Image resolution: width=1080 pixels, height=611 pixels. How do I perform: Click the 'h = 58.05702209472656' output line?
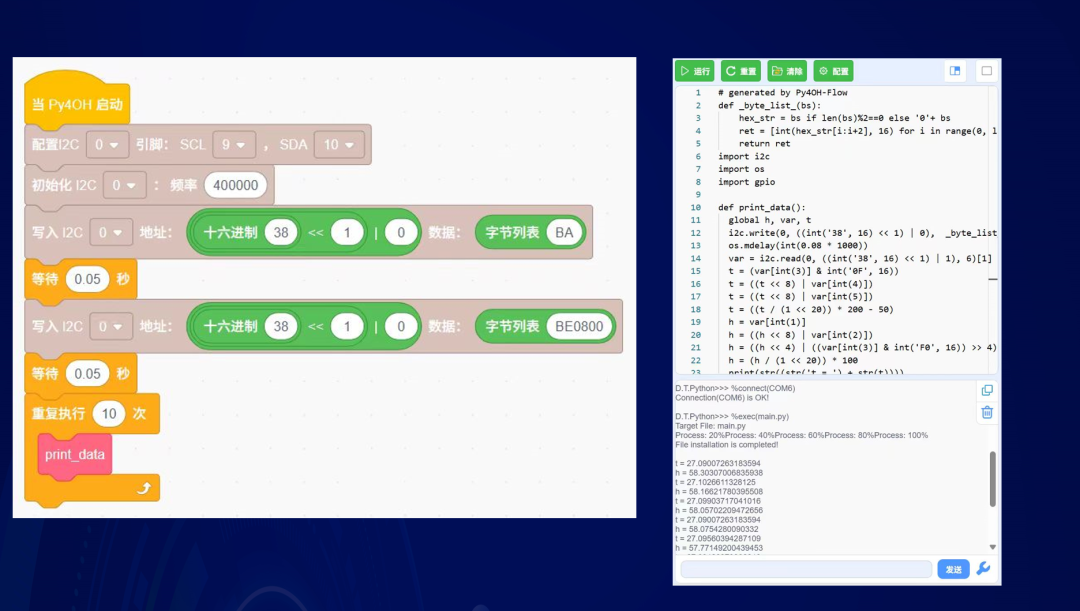[719, 510]
